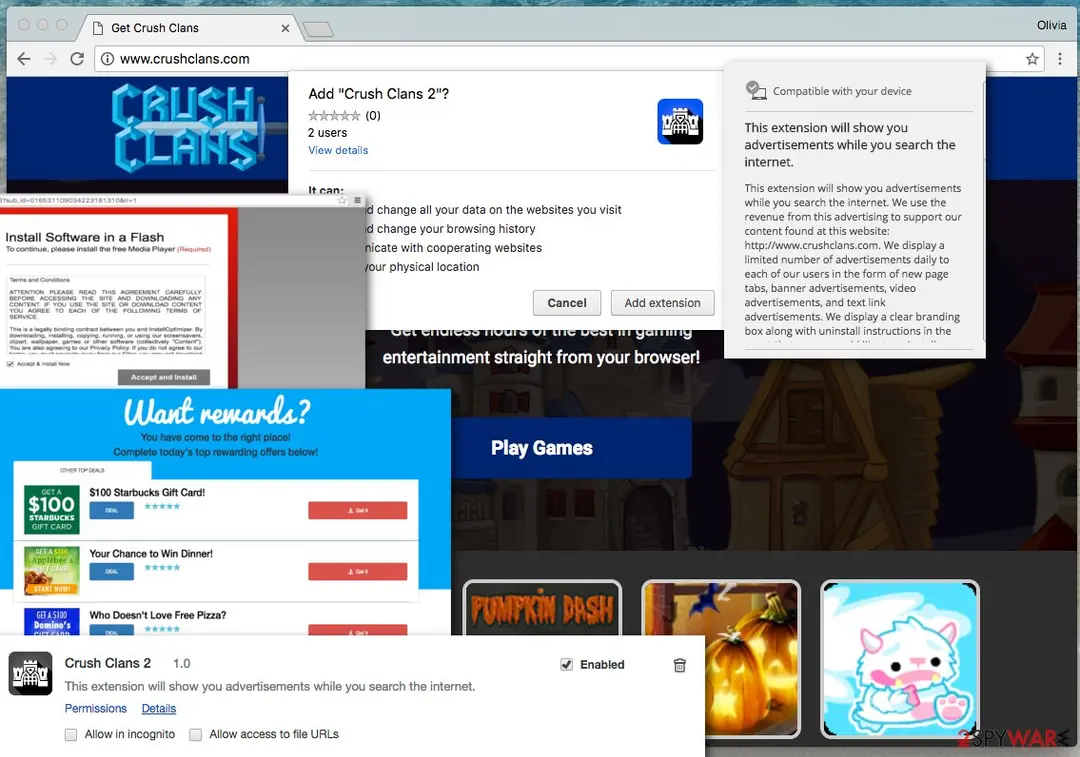Toggle the Accept & Install Now checkbox
The height and width of the screenshot is (757, 1080).
(10, 364)
